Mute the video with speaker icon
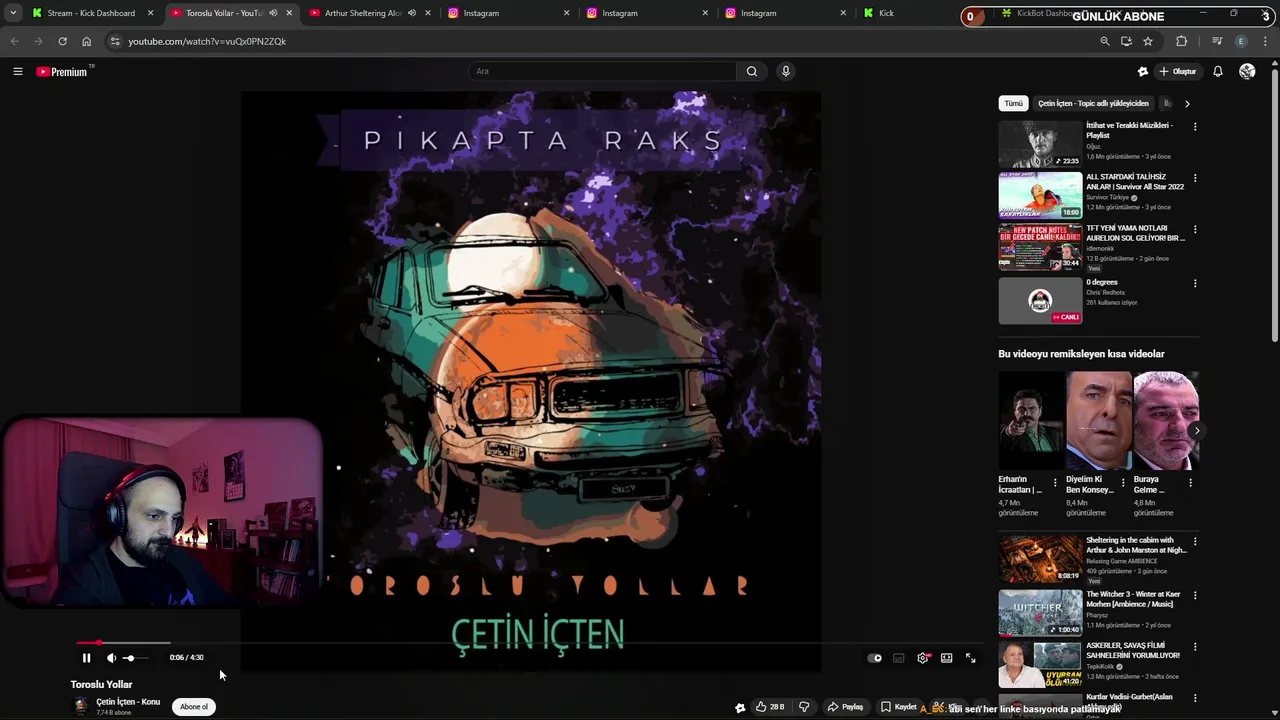 coord(111,658)
